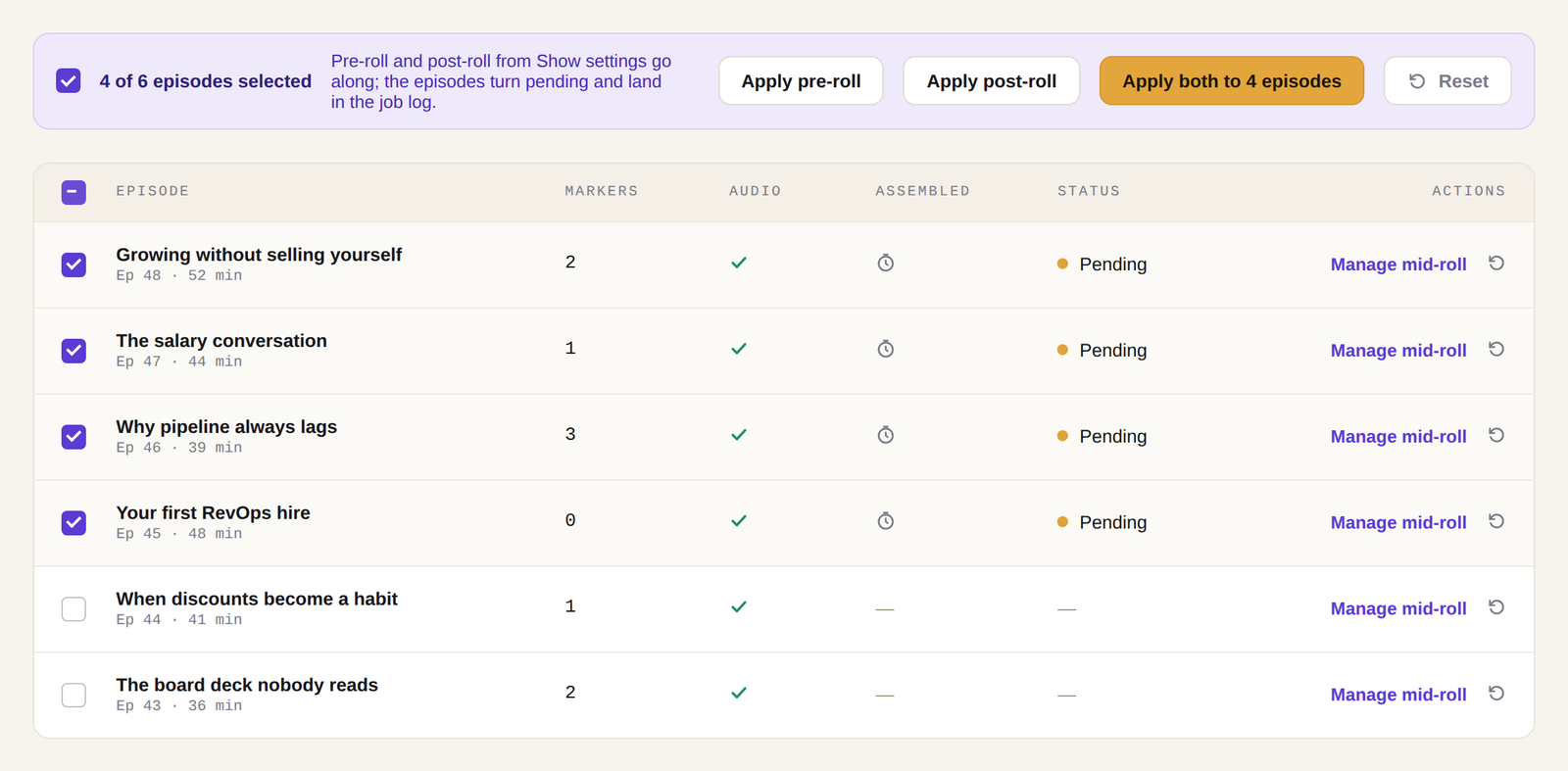The width and height of the screenshot is (1568, 771).
Task: Open Manage mid-roll for The salary conversation
Action: (x=1398, y=351)
